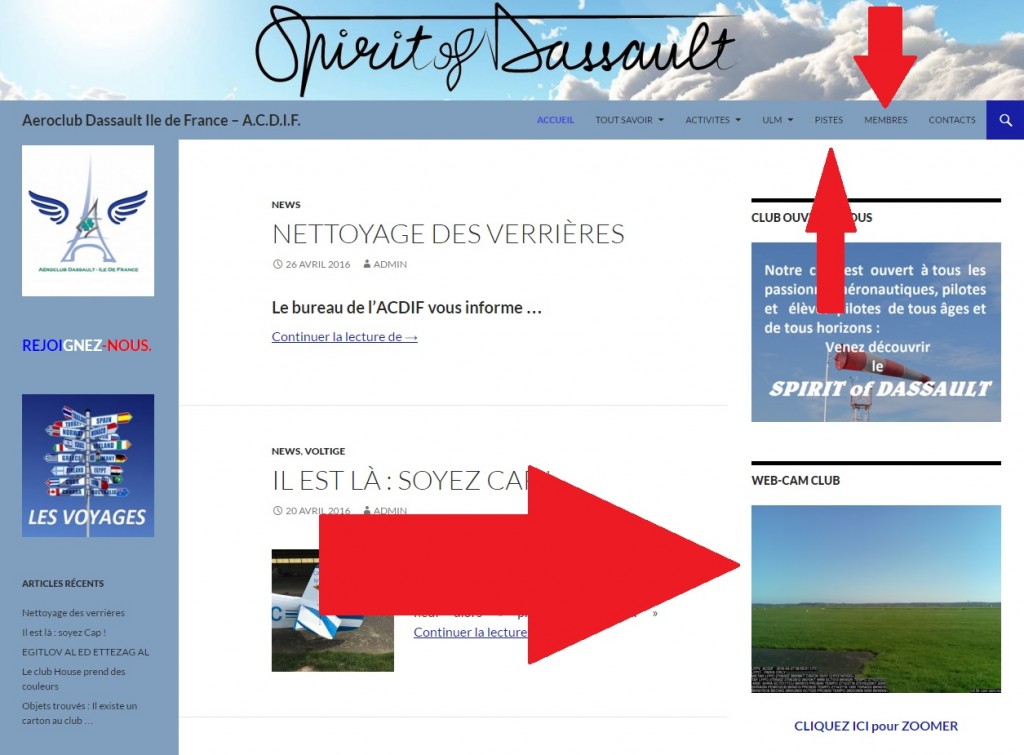The width and height of the screenshot is (1024, 755).
Task: Open the 26 avril 2016 date link
Action: (x=317, y=265)
